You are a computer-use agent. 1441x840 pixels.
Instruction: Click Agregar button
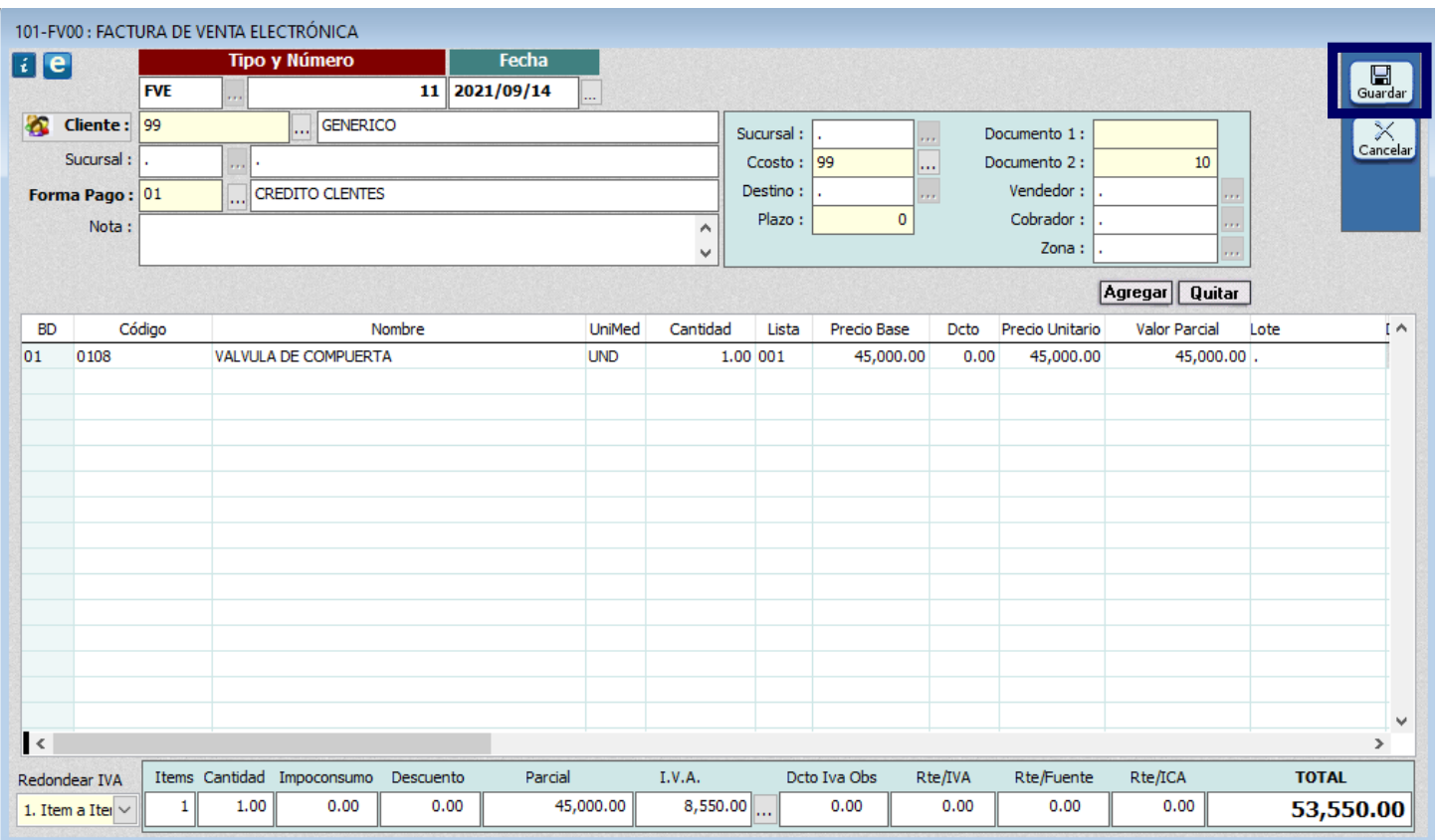pyautogui.click(x=1135, y=293)
